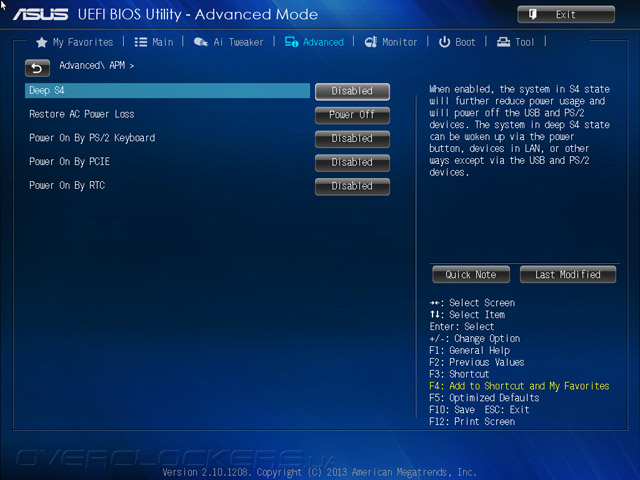Click the F12: Print Screen hint
The height and width of the screenshot is (480, 640).
click(x=472, y=422)
